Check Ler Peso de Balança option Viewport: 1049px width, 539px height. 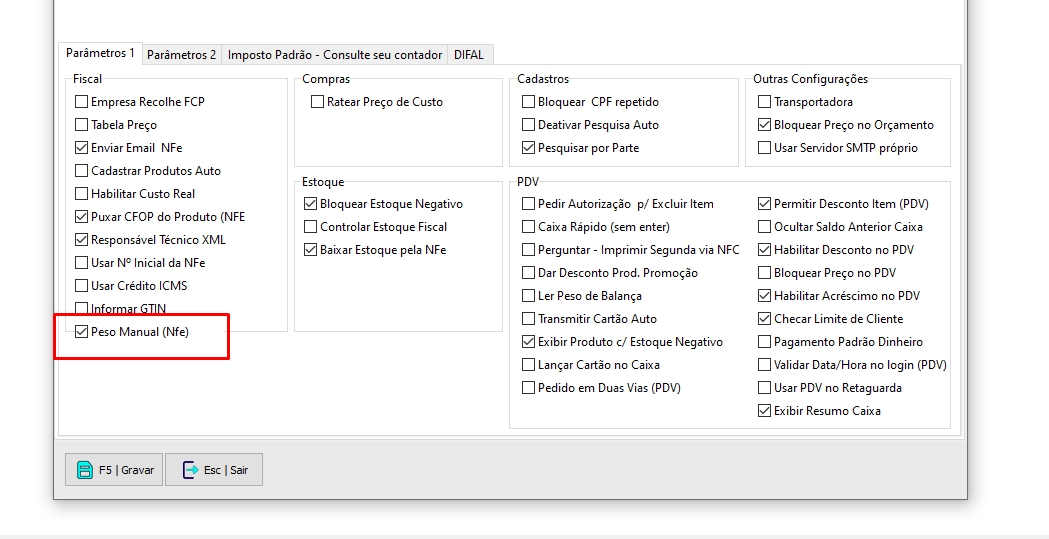[529, 296]
